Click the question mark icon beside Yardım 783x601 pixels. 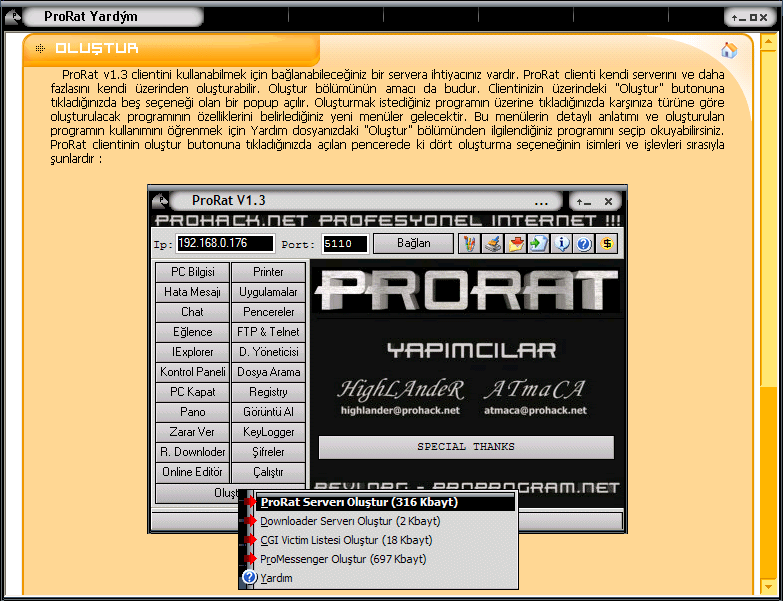click(250, 578)
